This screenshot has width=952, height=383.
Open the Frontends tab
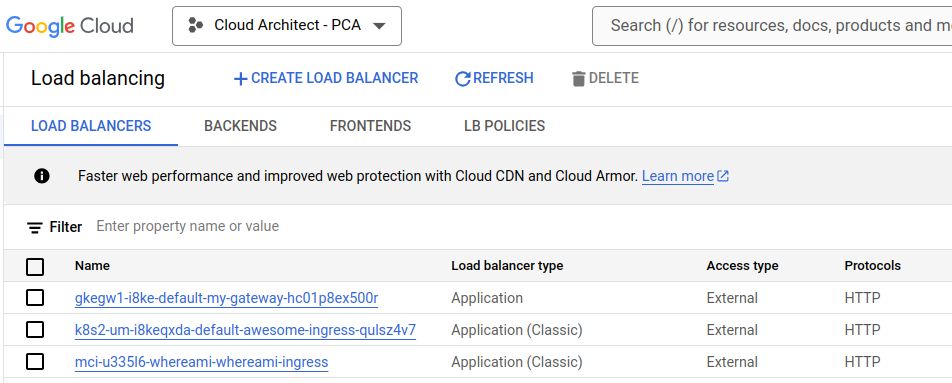pos(370,126)
